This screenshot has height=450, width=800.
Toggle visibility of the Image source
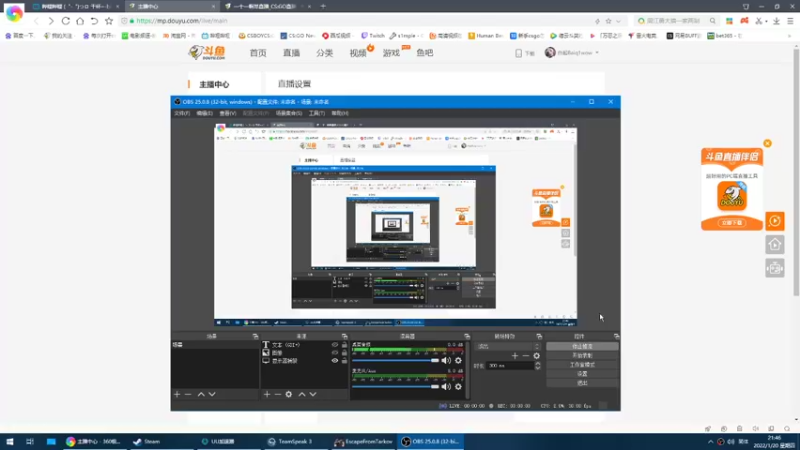coord(335,353)
